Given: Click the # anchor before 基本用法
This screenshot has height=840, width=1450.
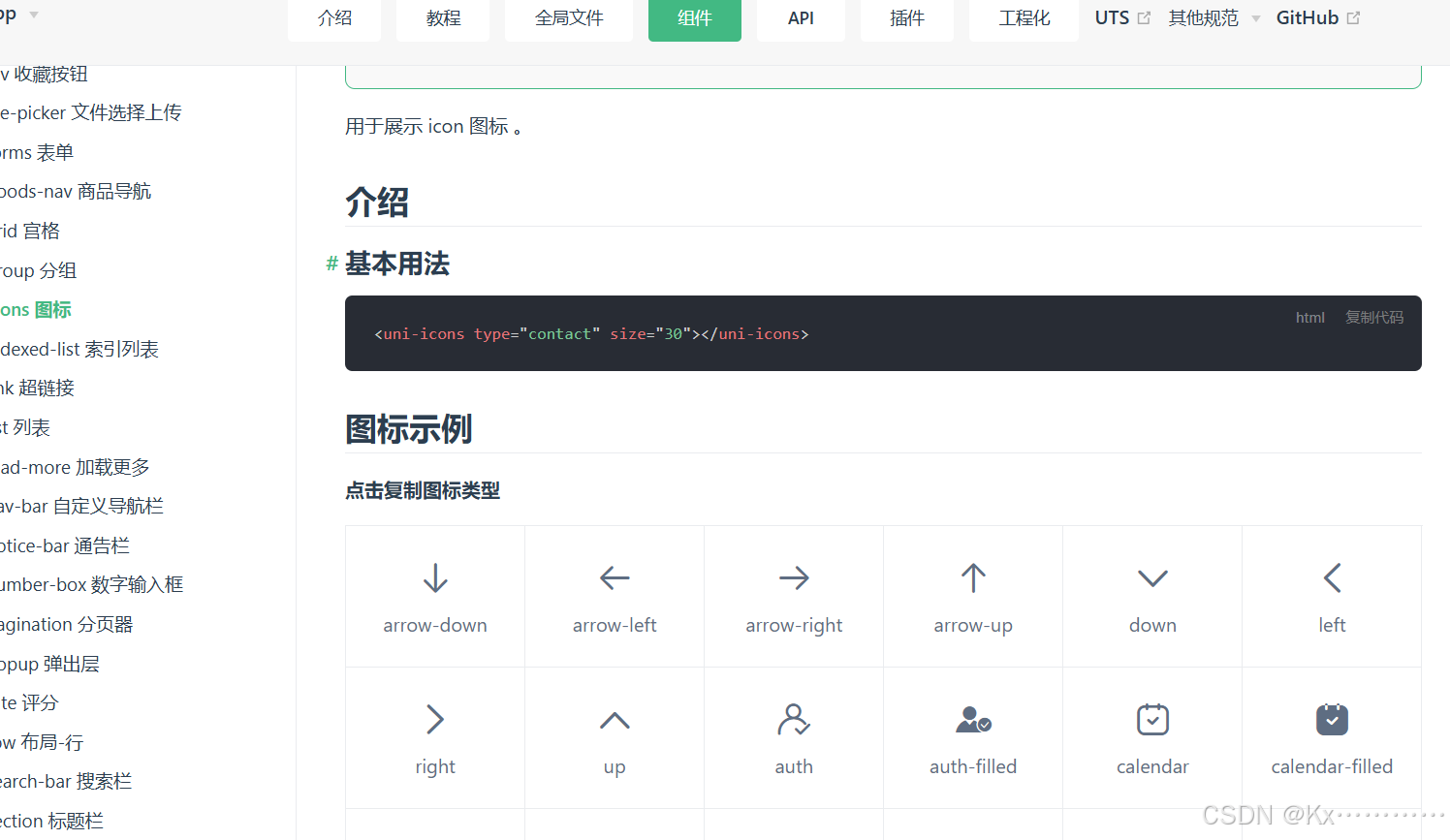Looking at the screenshot, I should point(331,264).
